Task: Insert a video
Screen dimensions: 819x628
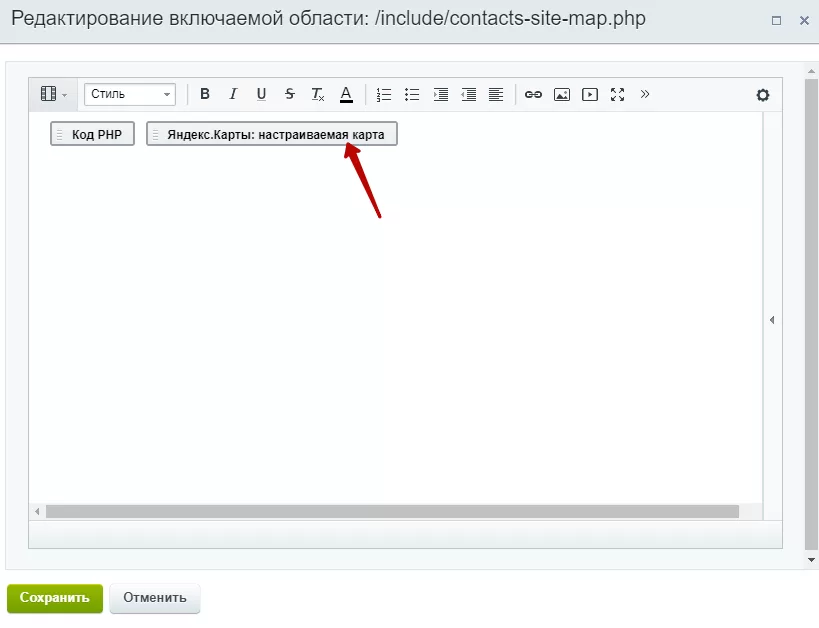Action: (590, 94)
